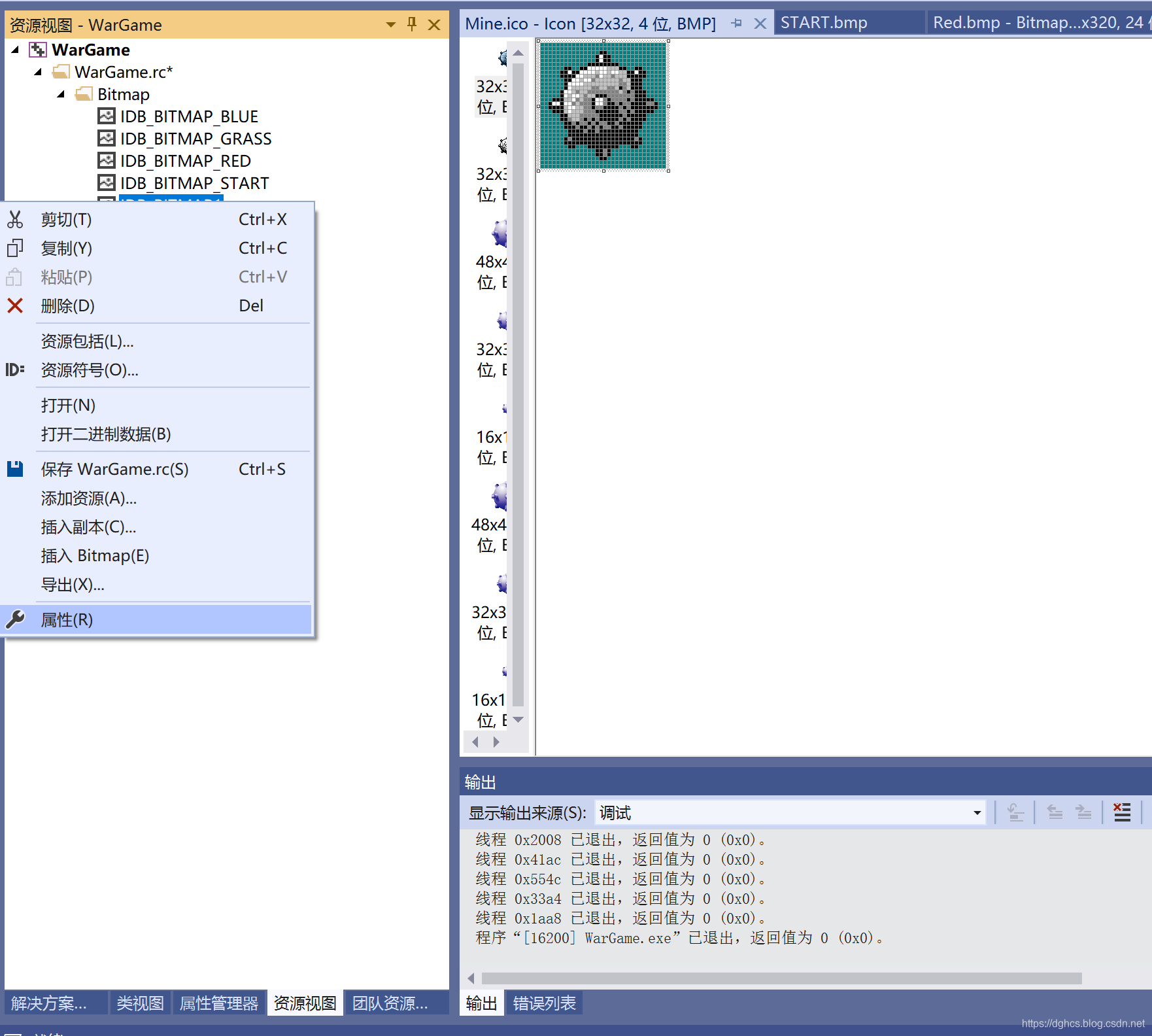The width and height of the screenshot is (1152, 1036).
Task: Click the IDB_BITMAP_RED bitmap icon
Action: point(107,161)
